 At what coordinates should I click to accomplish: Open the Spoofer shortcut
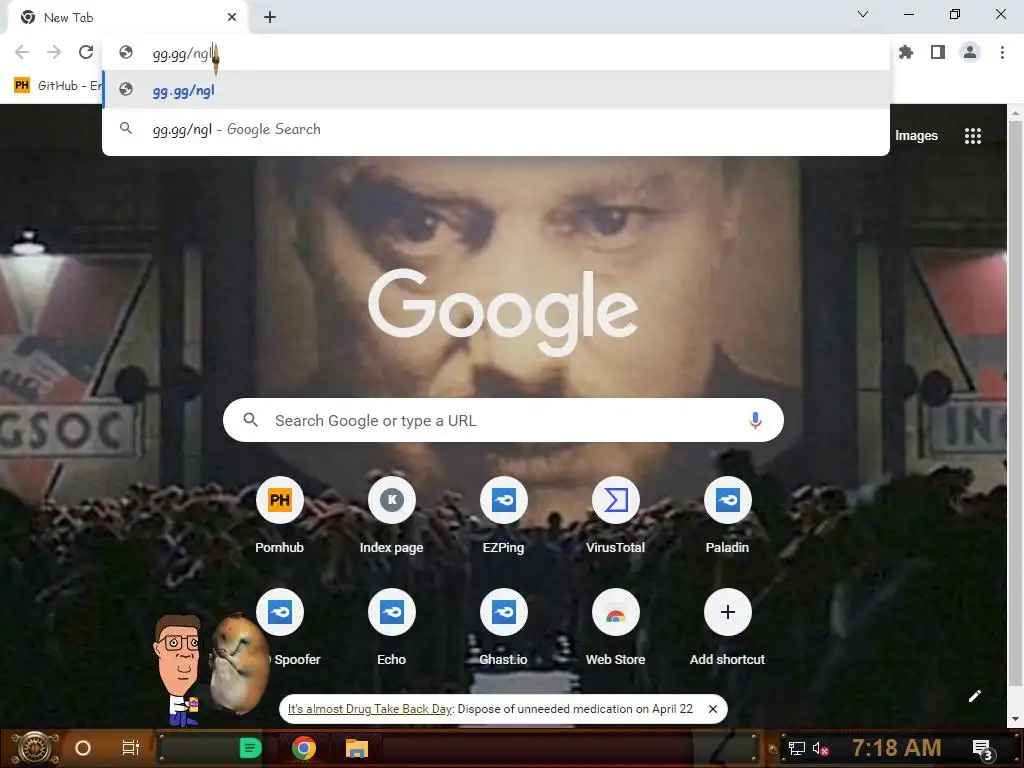point(280,628)
